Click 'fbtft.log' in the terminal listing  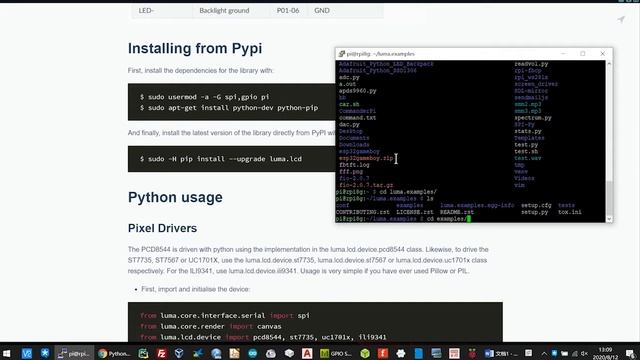tap(354, 165)
